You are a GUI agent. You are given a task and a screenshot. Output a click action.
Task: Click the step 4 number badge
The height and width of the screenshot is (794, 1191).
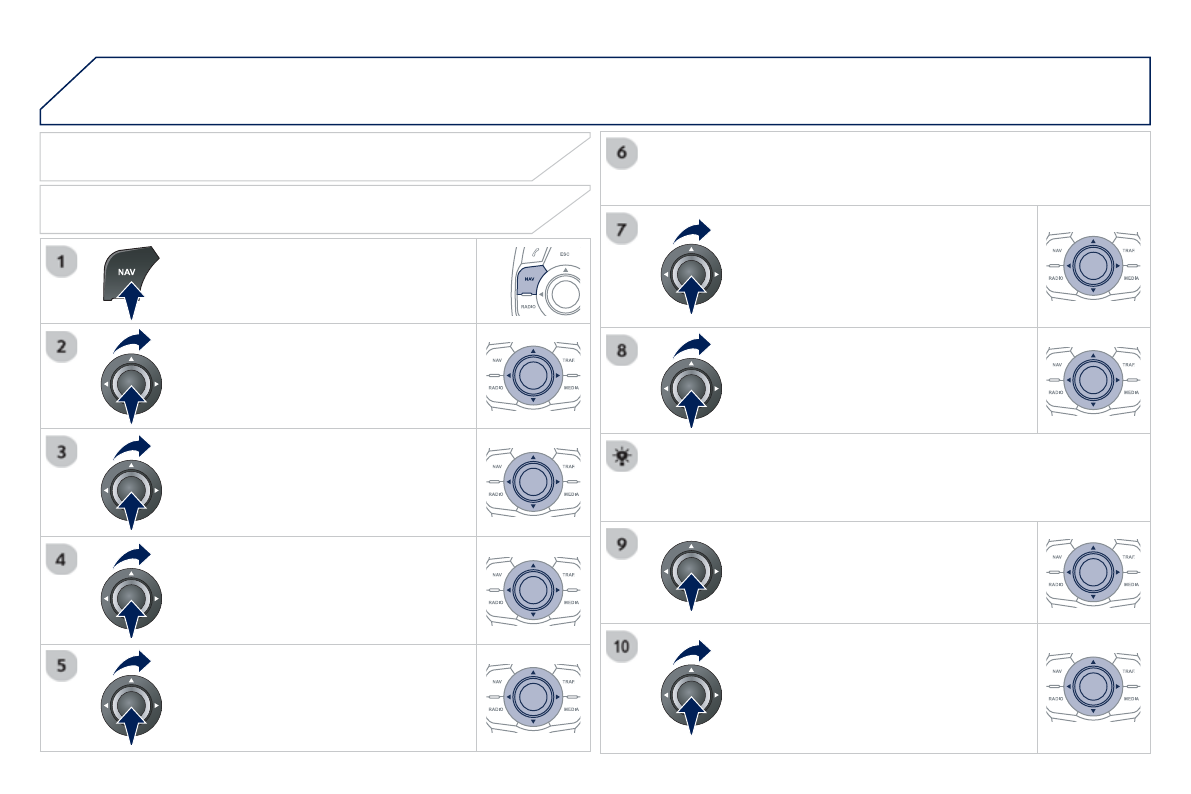pyautogui.click(x=62, y=561)
